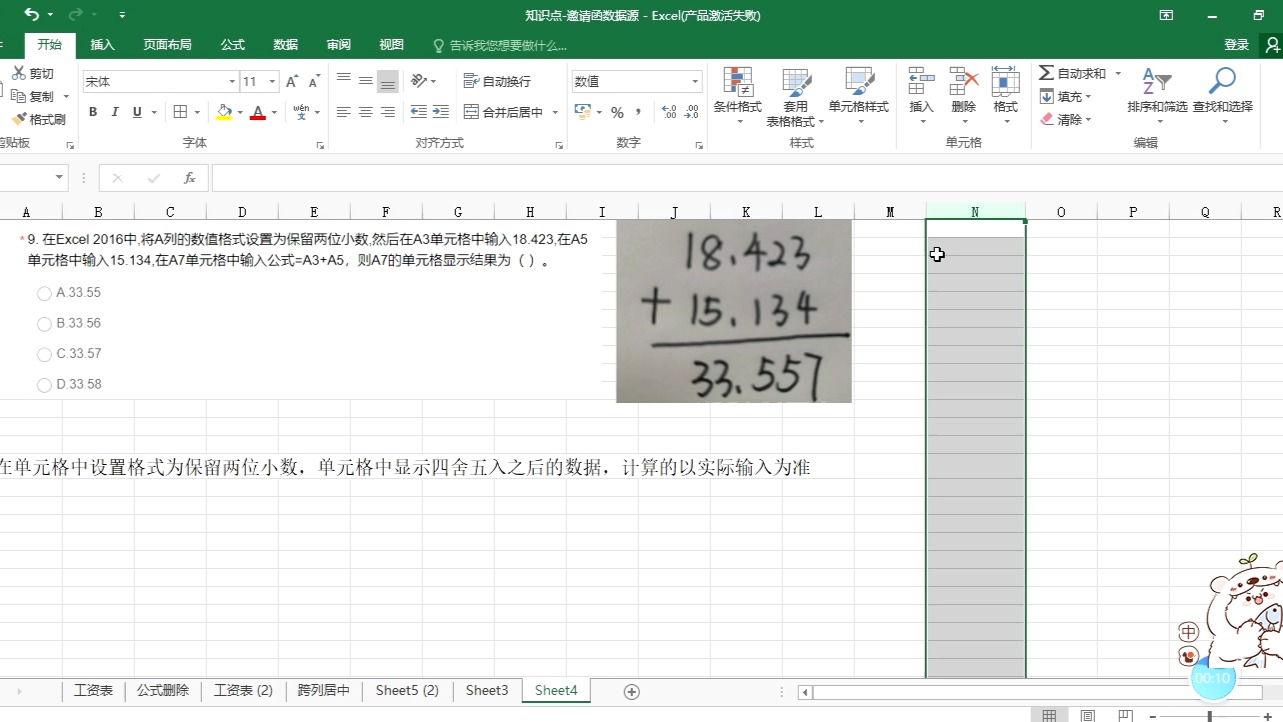Choose answer option D.33.58
This screenshot has height=722, width=1283.
[x=44, y=384]
